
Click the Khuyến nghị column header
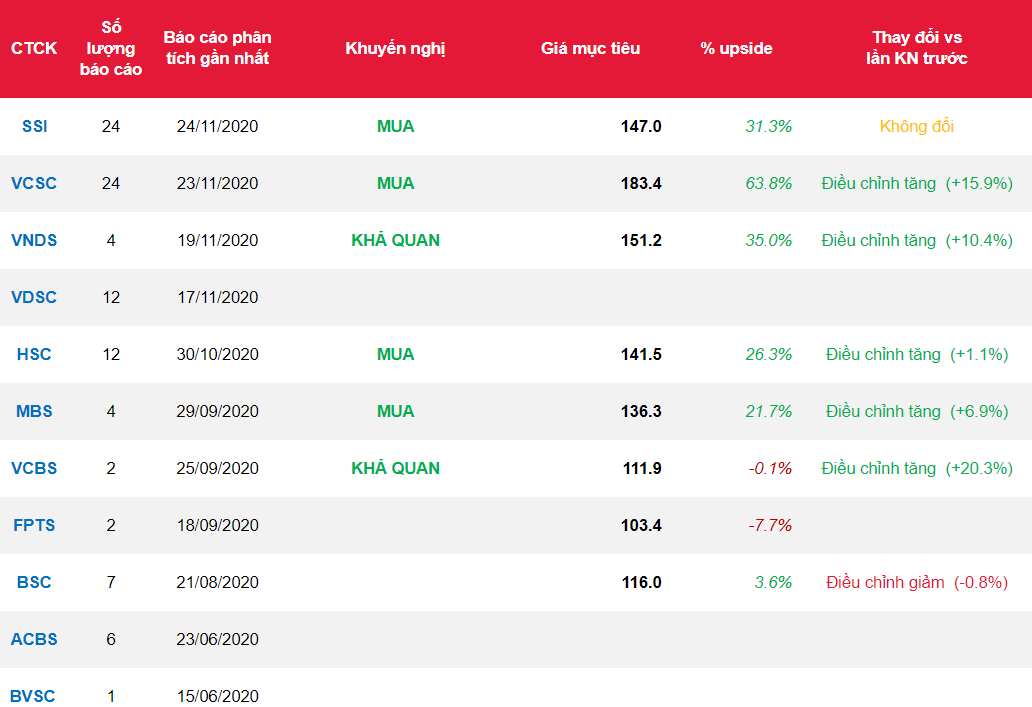pyautogui.click(x=395, y=48)
